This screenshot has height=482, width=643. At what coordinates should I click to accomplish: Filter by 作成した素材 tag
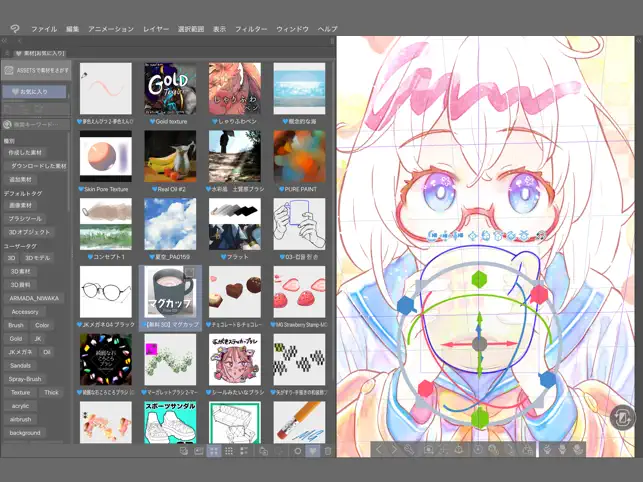(25, 153)
